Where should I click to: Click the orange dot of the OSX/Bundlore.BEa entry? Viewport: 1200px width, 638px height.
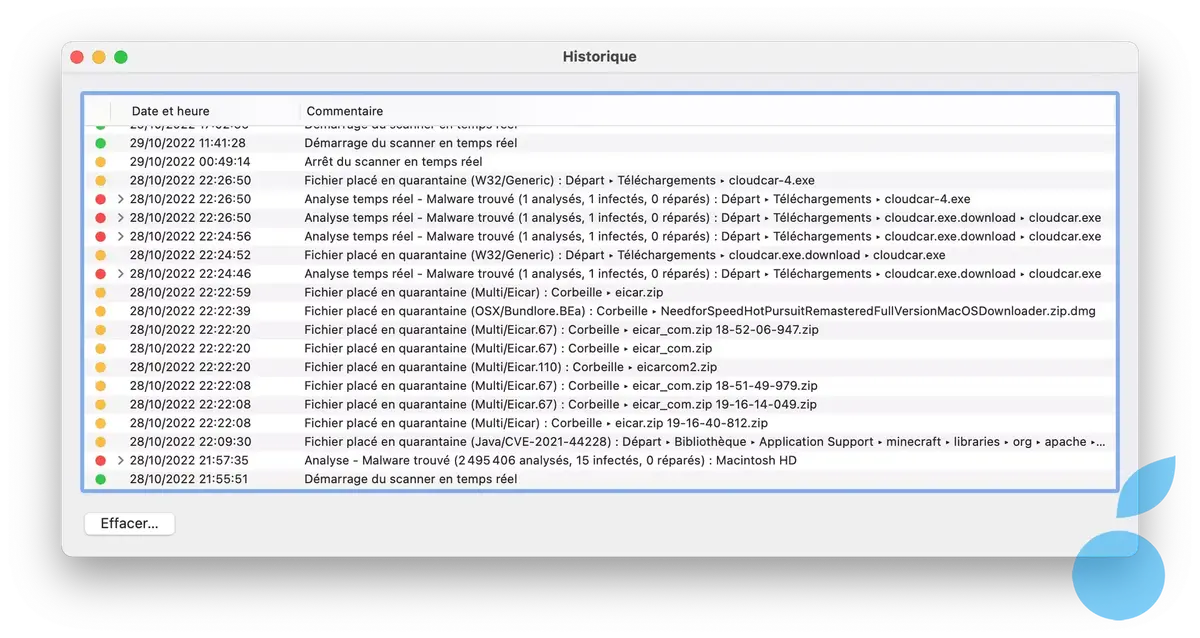(100, 311)
